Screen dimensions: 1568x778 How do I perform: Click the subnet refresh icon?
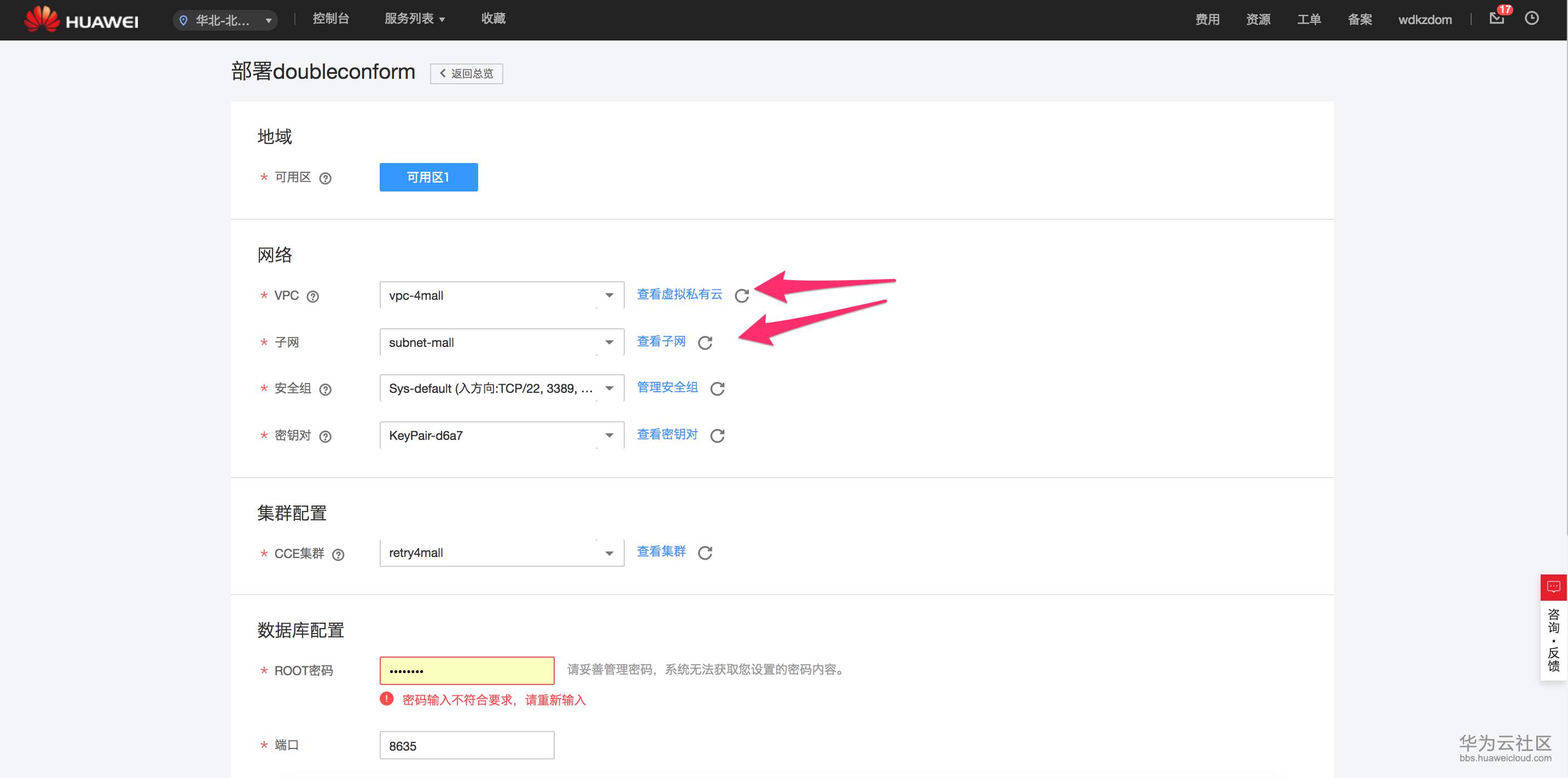click(705, 342)
